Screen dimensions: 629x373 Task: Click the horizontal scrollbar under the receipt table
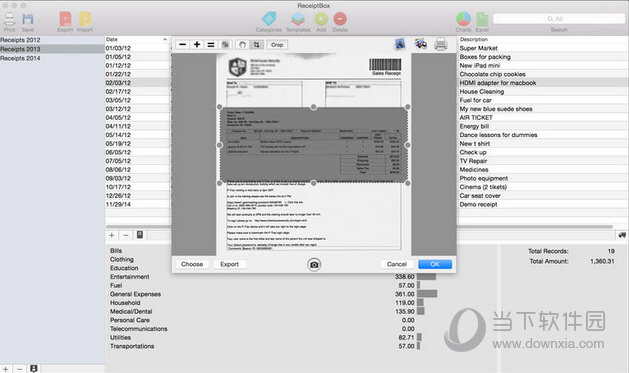tap(359, 227)
